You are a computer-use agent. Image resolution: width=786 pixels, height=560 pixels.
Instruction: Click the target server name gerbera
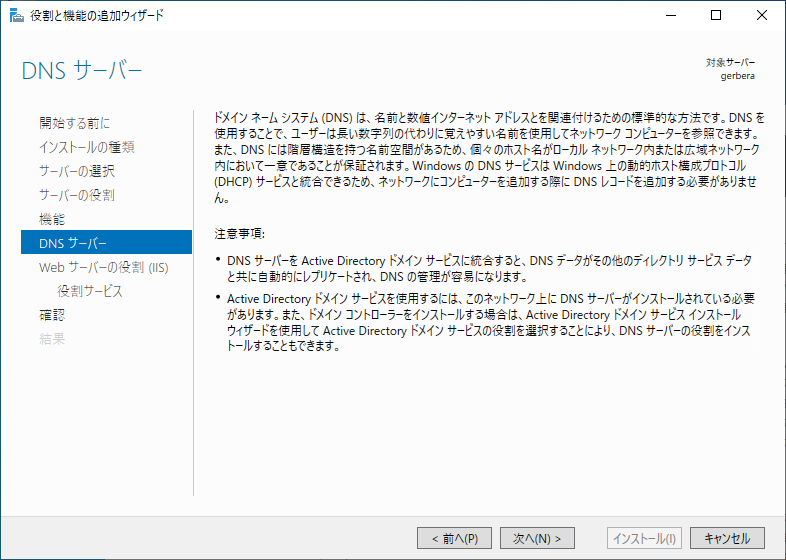point(737,76)
